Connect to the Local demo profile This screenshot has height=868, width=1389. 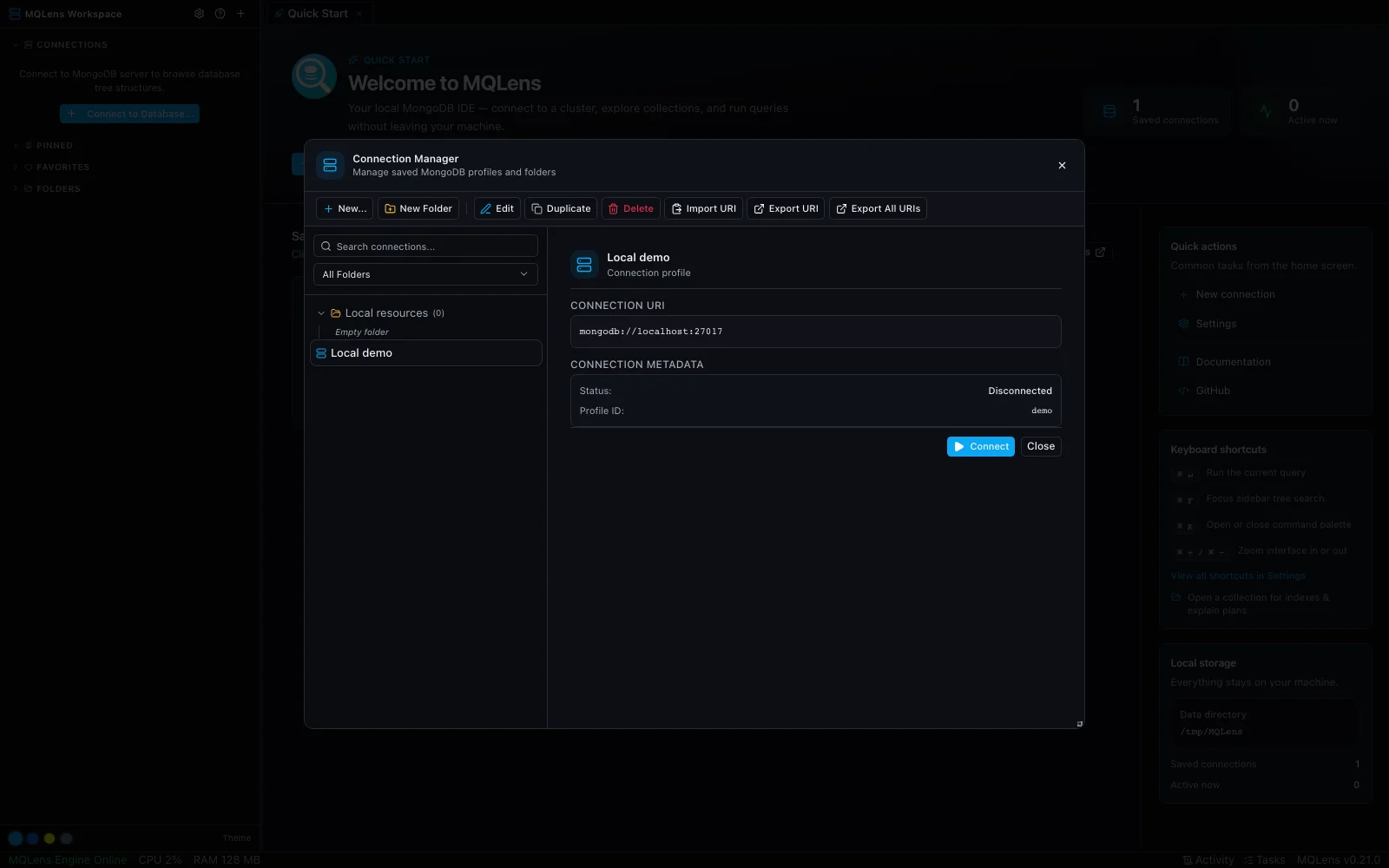[981, 446]
